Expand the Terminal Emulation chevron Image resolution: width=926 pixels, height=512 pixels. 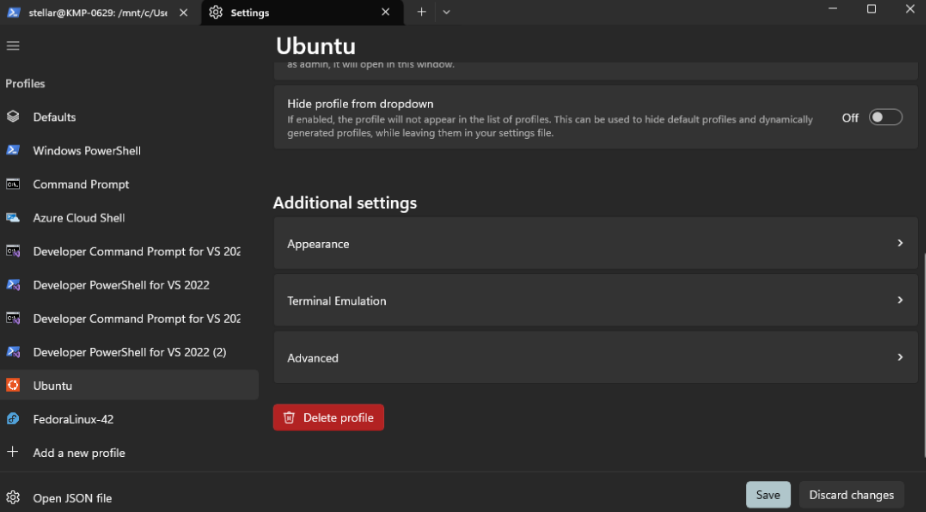point(900,300)
